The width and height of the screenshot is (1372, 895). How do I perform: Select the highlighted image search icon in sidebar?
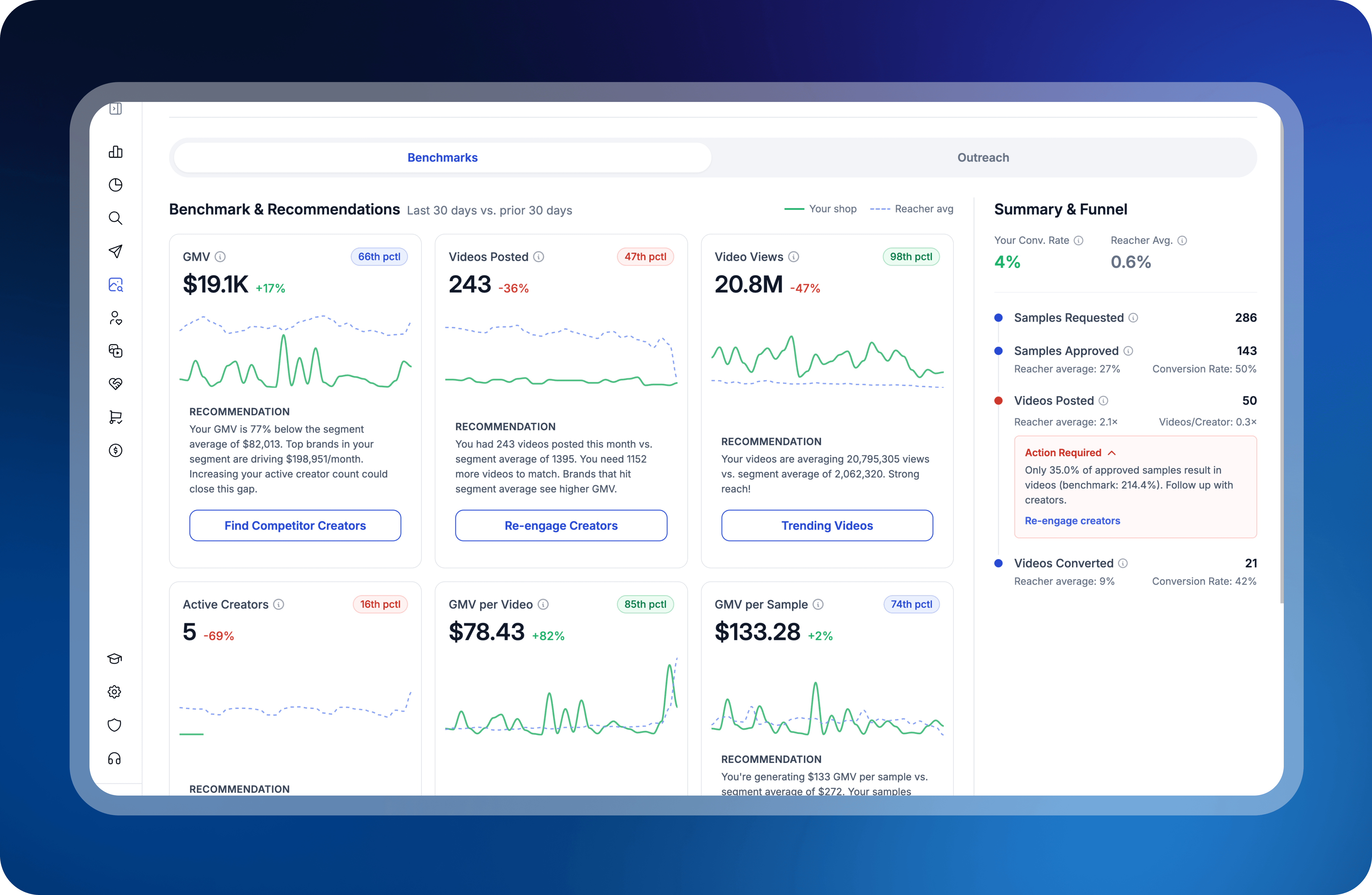click(115, 284)
